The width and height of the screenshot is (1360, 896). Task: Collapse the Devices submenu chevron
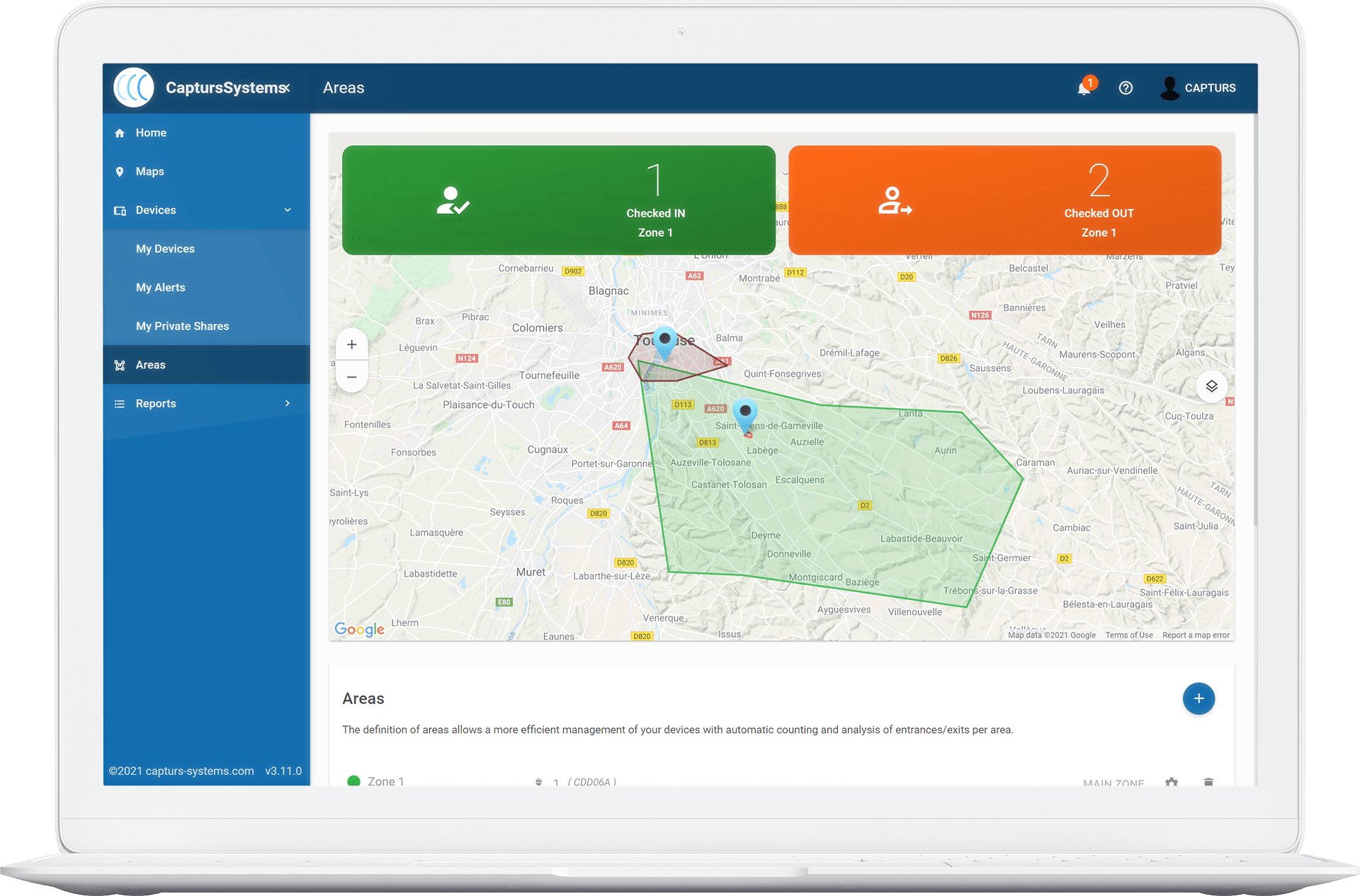pyautogui.click(x=288, y=210)
